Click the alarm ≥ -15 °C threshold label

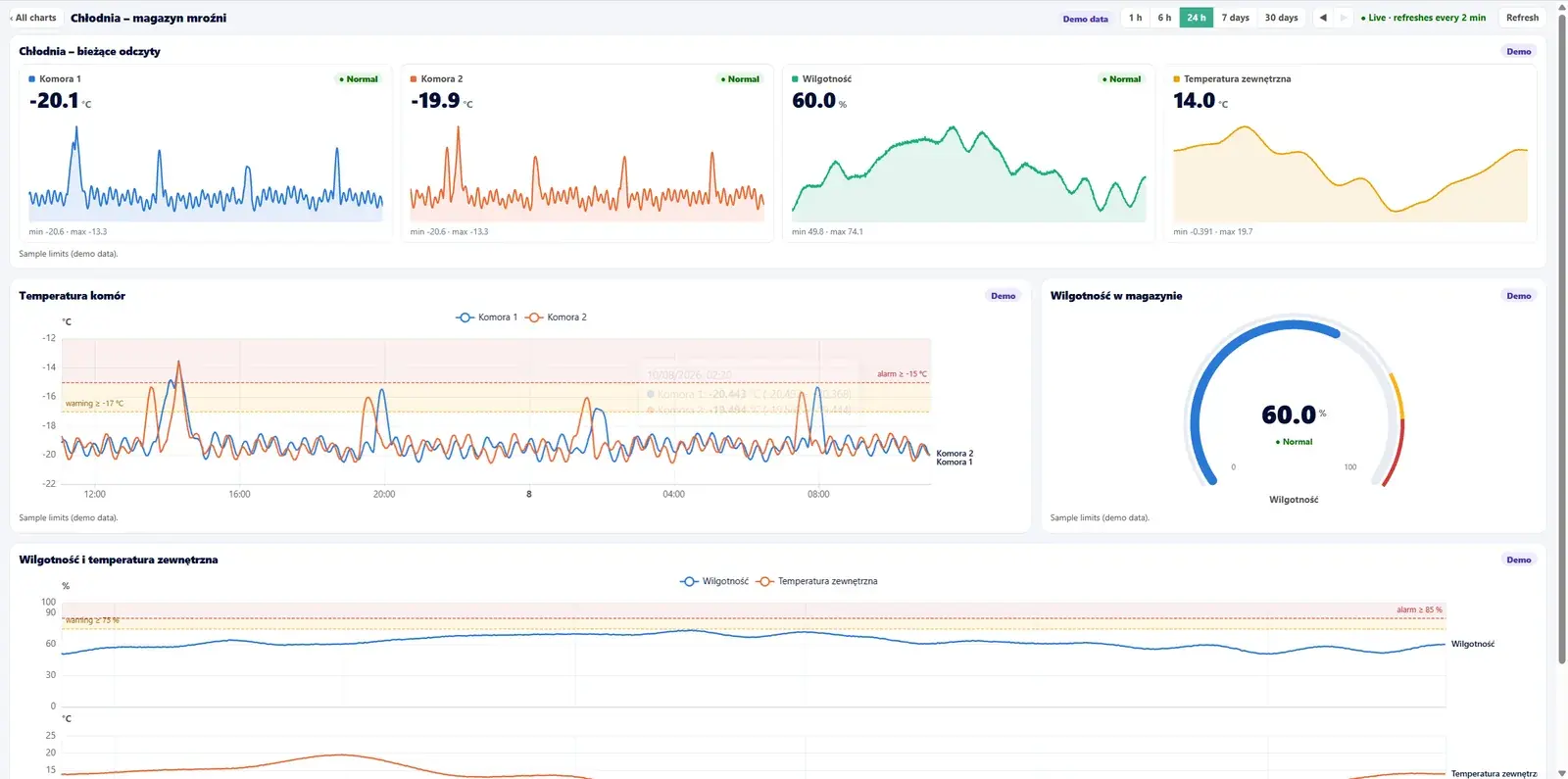(x=902, y=374)
